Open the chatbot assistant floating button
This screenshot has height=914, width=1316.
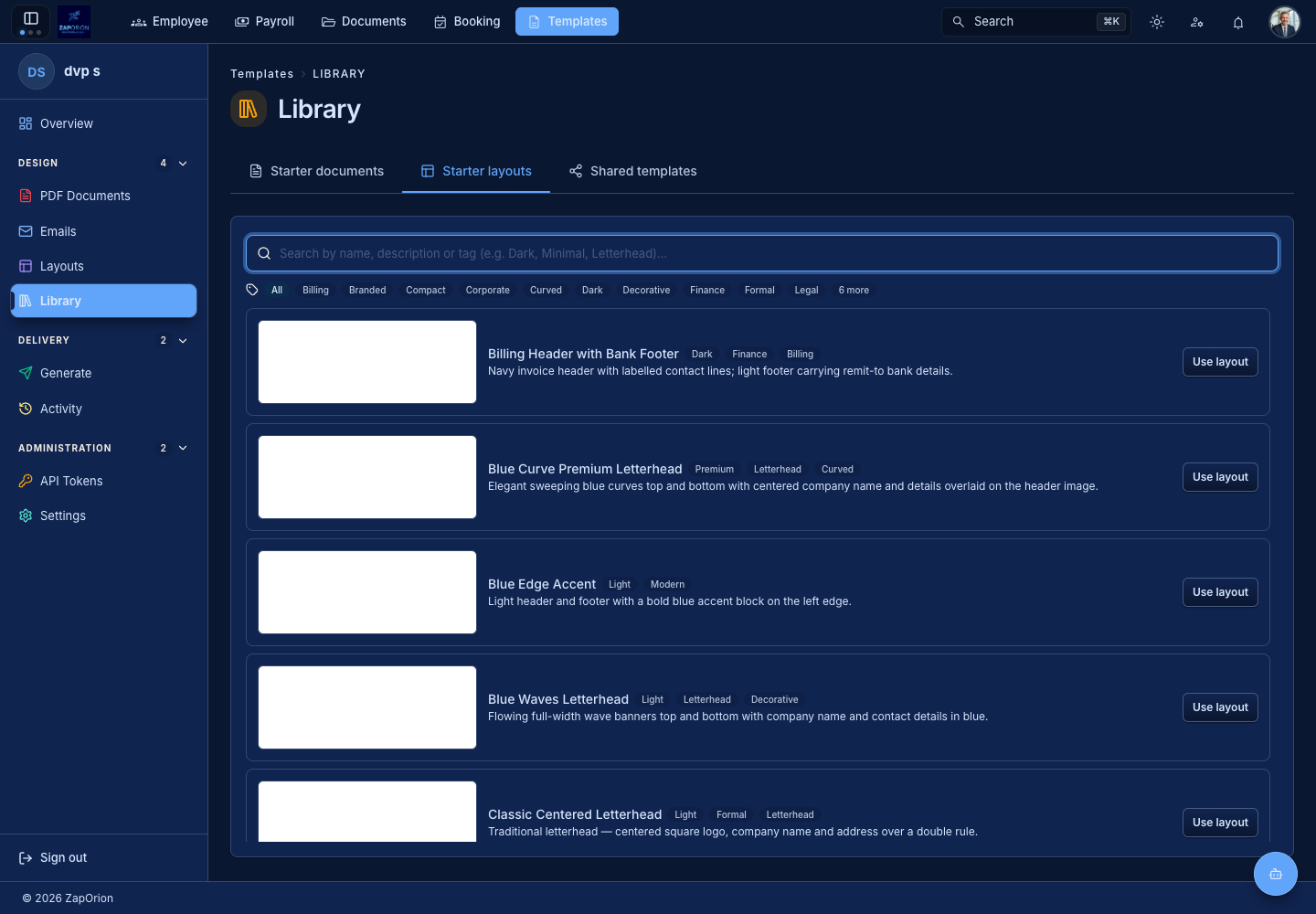pyautogui.click(x=1276, y=874)
